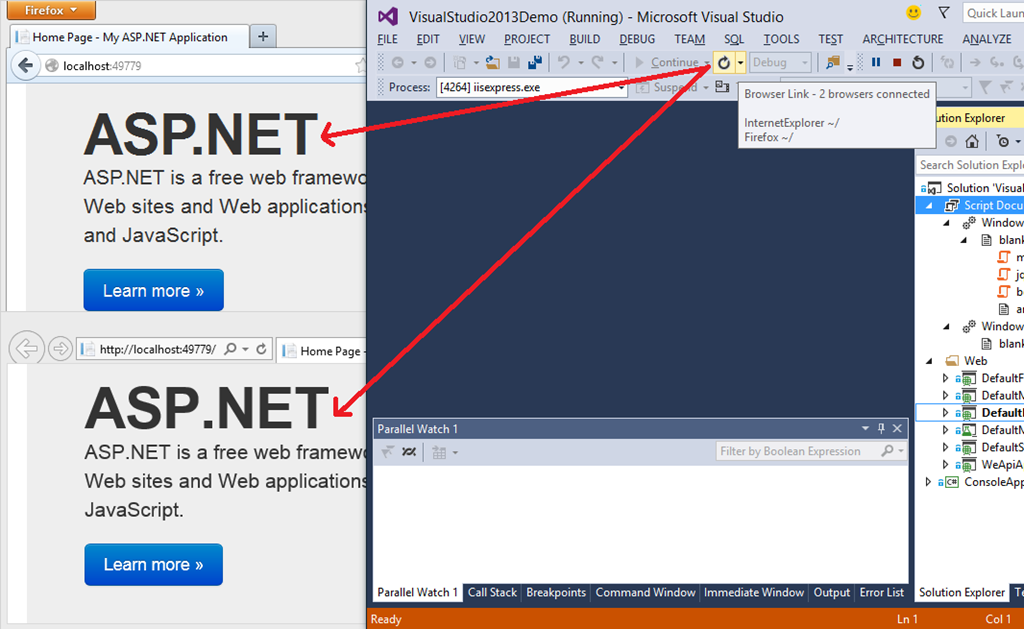Image resolution: width=1024 pixels, height=629 pixels.
Task: Expand the ConsoleApp project node
Action: click(926, 481)
